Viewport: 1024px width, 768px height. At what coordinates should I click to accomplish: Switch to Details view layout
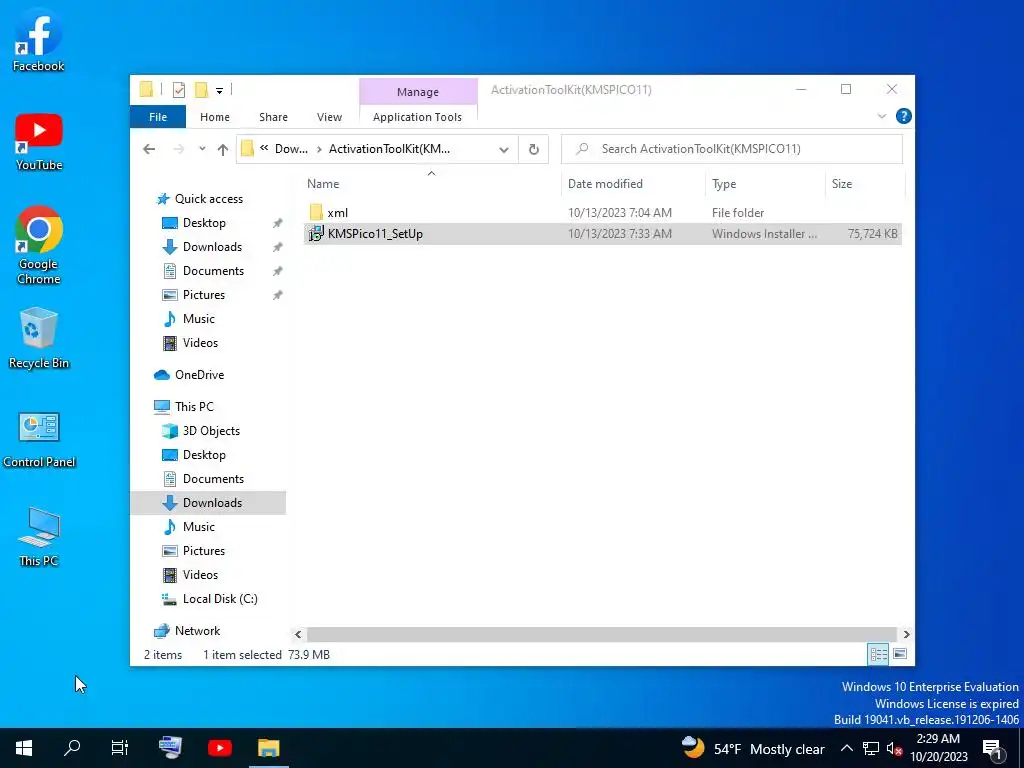(878, 654)
